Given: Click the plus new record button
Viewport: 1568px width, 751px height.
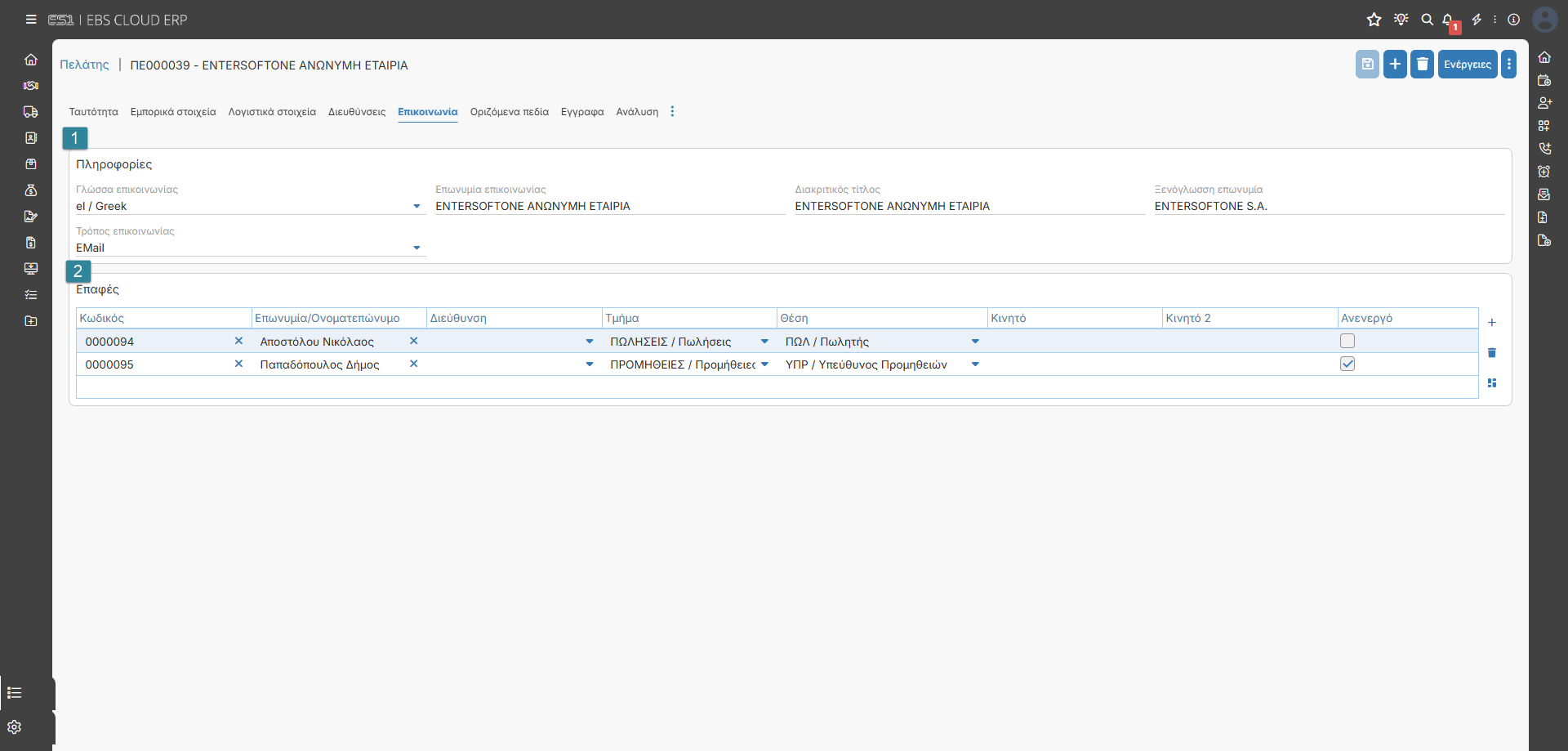Looking at the screenshot, I should click(1395, 64).
